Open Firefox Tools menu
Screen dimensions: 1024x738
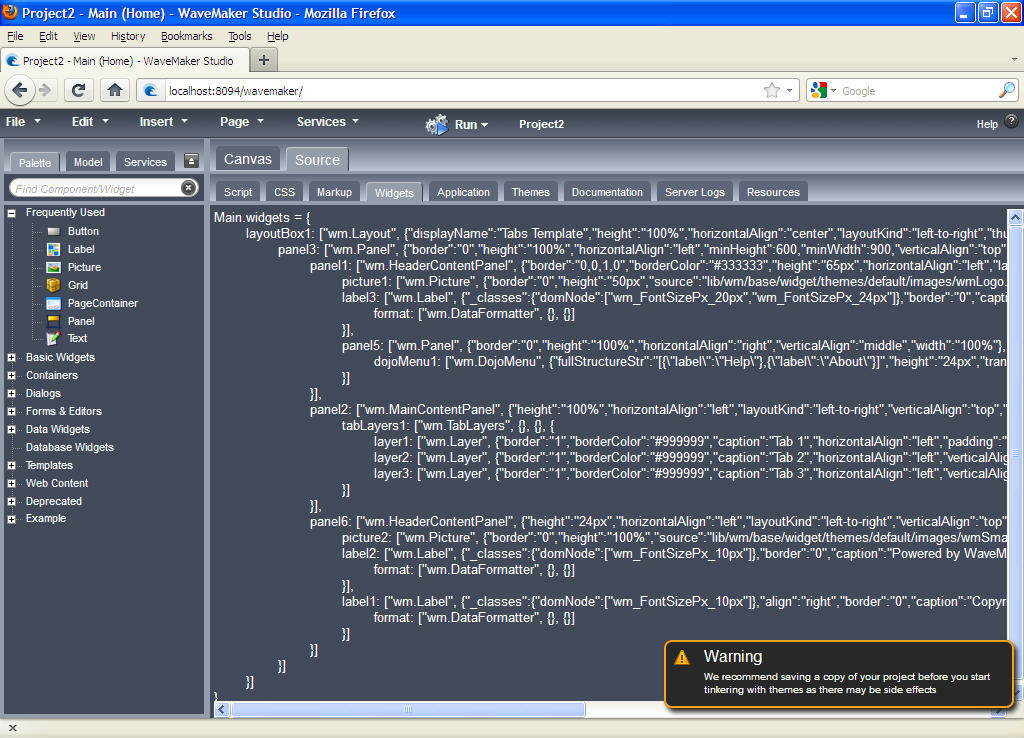(x=239, y=36)
